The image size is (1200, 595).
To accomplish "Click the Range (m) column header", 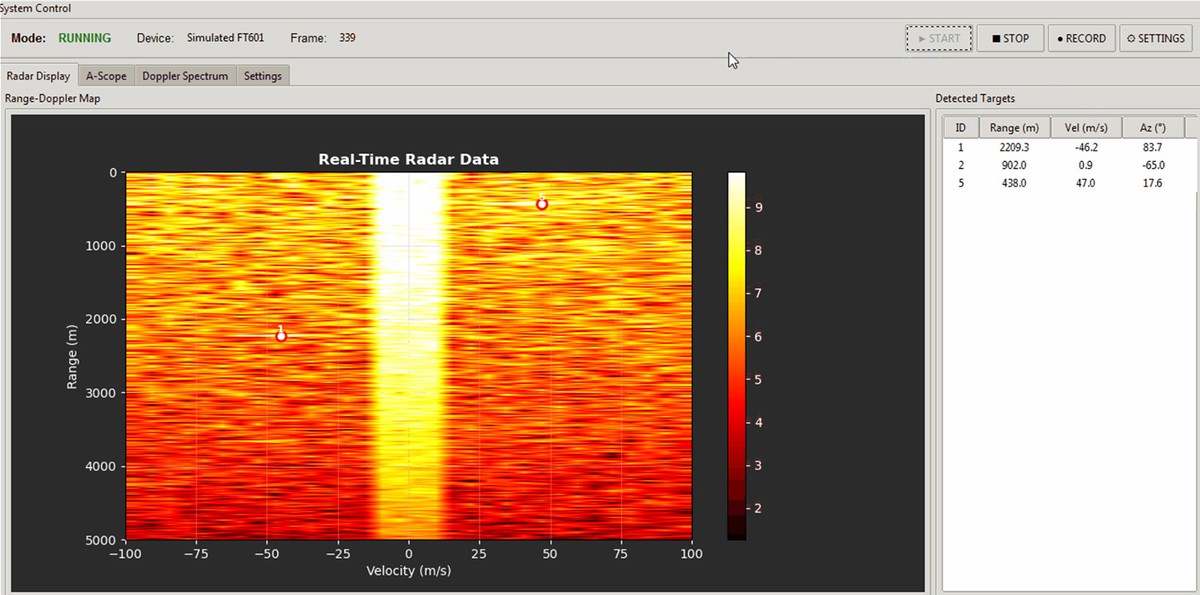I will click(x=1014, y=128).
